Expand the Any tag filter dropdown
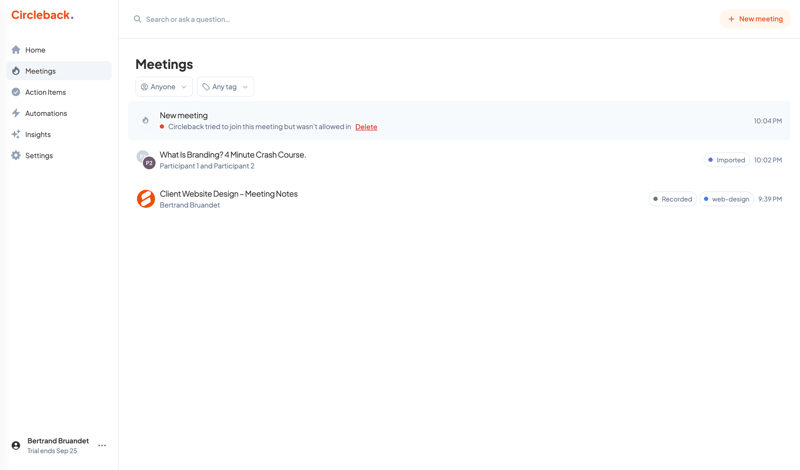The image size is (800, 470). point(226,87)
